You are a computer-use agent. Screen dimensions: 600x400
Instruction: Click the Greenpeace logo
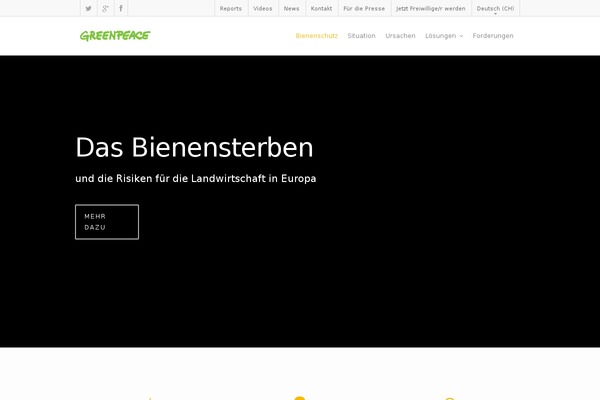click(115, 36)
